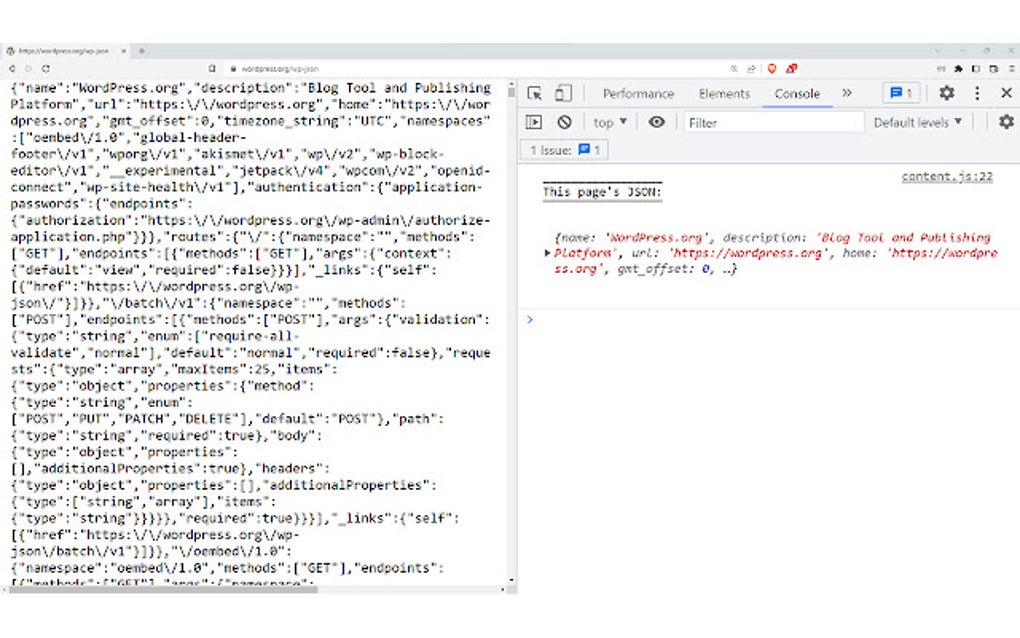Image resolution: width=1020 pixels, height=638 pixels.
Task: Open the issues counter badge in the DevTools tab bar
Action: click(x=901, y=93)
